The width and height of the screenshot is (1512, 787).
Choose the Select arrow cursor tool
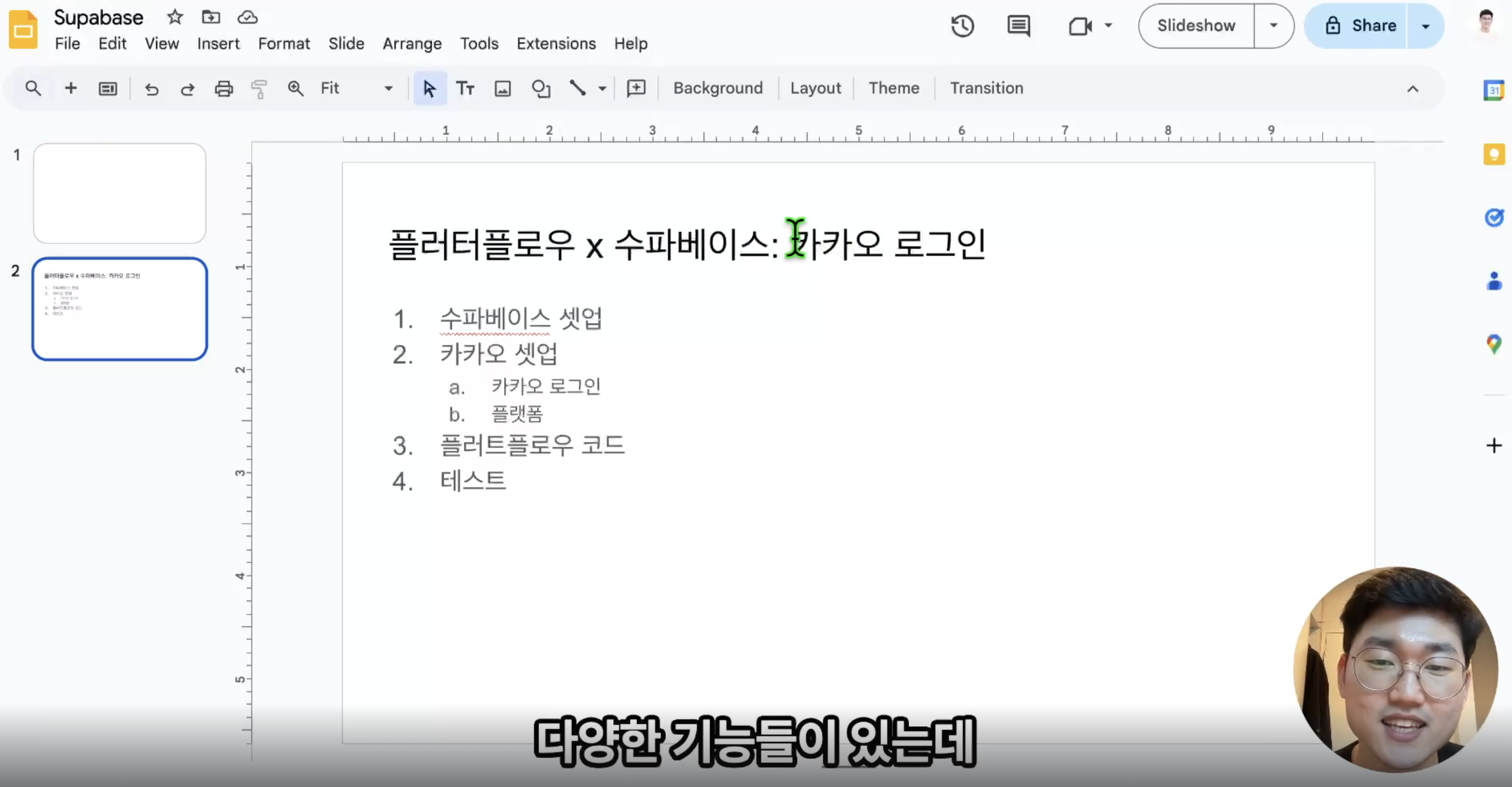(x=430, y=89)
